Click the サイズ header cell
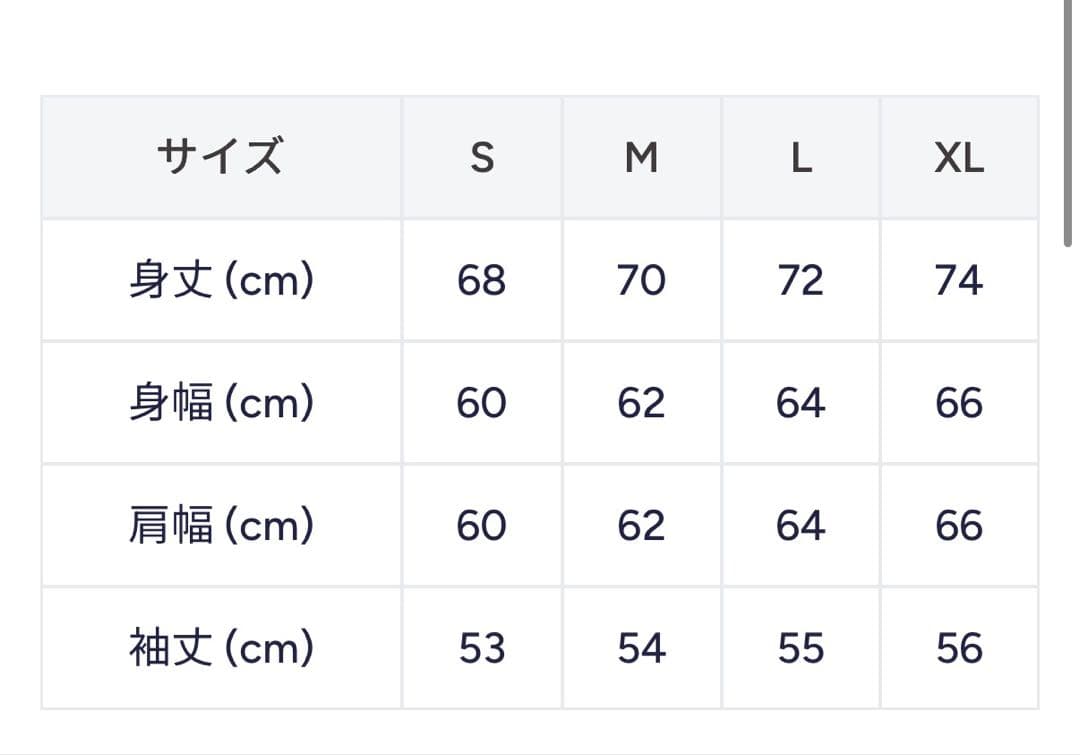Screen dimensions: 1080x755 click(221, 158)
